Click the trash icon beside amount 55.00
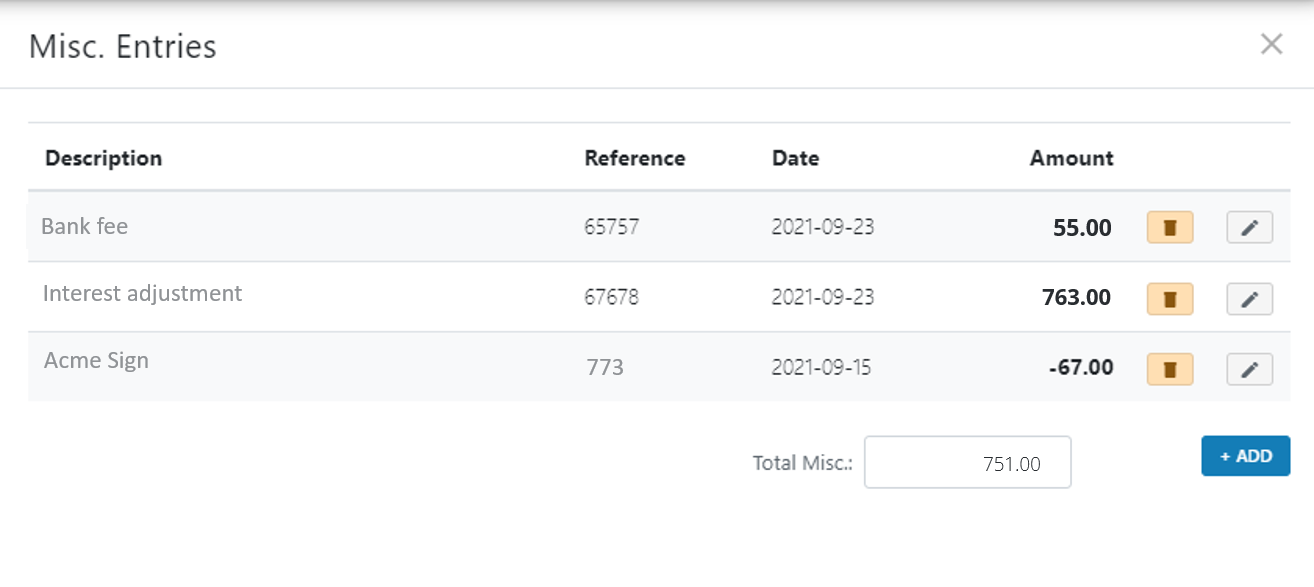The height and width of the screenshot is (587, 1314). pos(1169,227)
